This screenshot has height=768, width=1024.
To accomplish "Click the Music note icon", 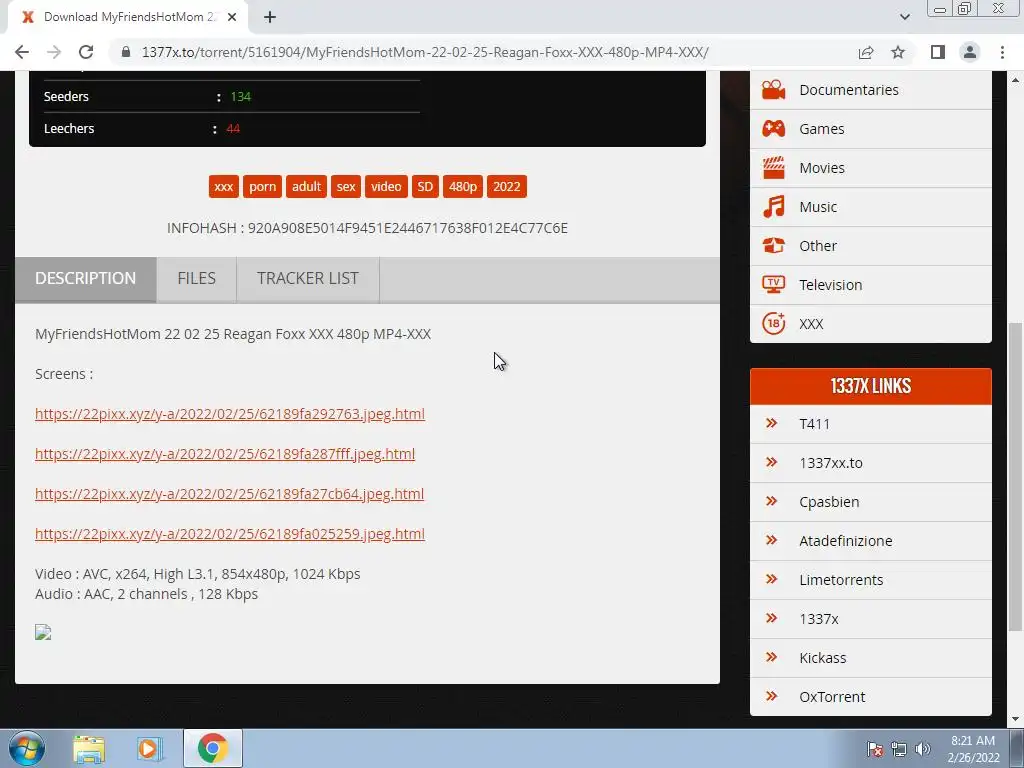I will click(x=773, y=207).
